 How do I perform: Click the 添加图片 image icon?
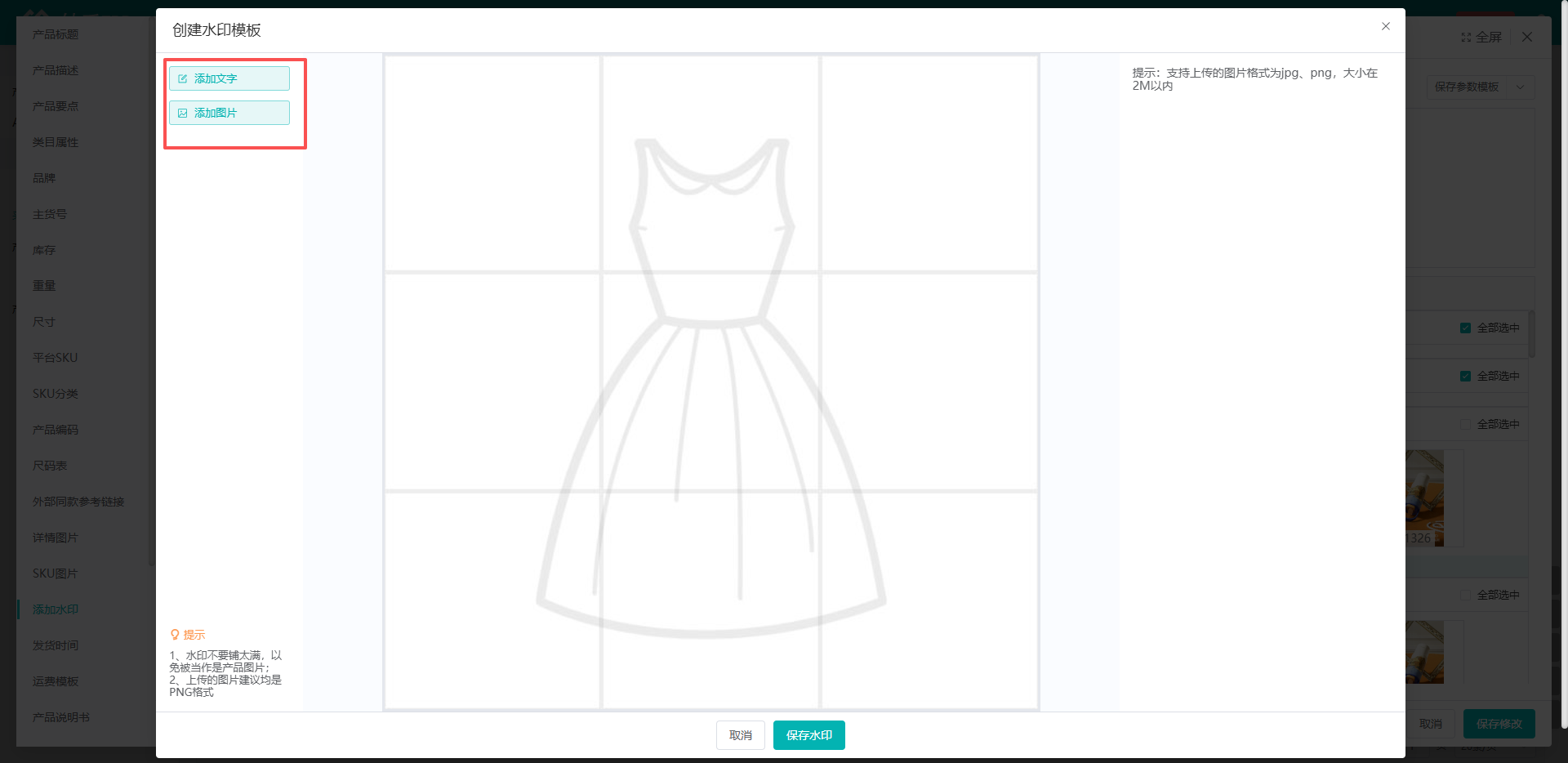(x=183, y=114)
